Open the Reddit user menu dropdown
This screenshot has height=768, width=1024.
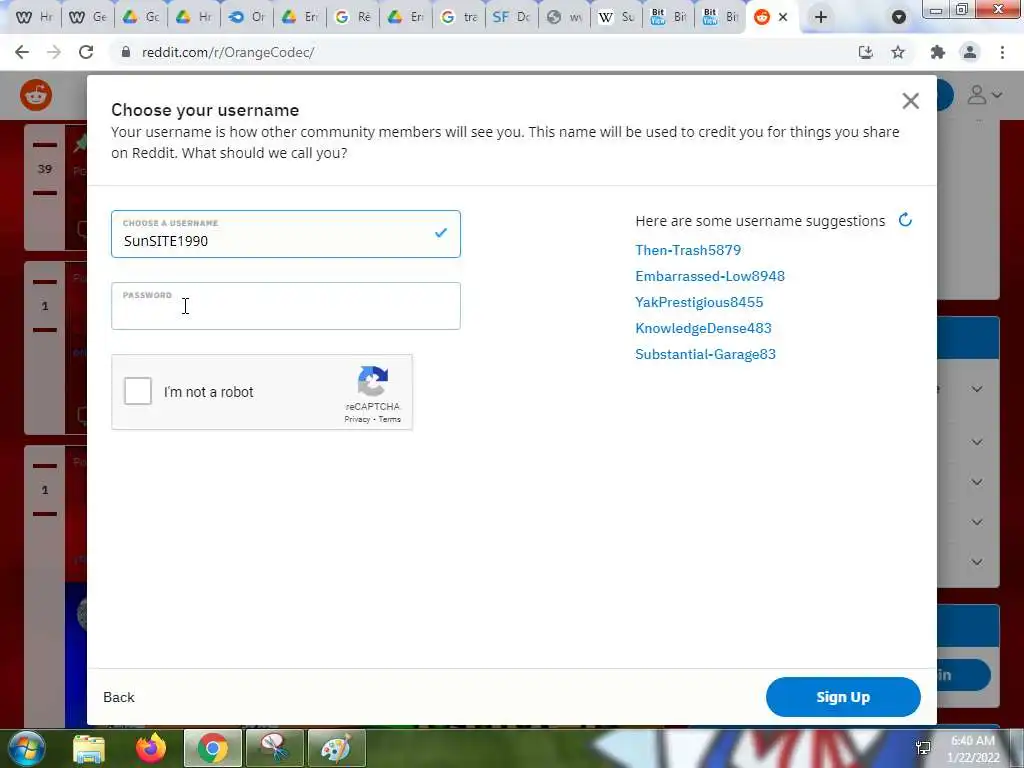point(985,95)
